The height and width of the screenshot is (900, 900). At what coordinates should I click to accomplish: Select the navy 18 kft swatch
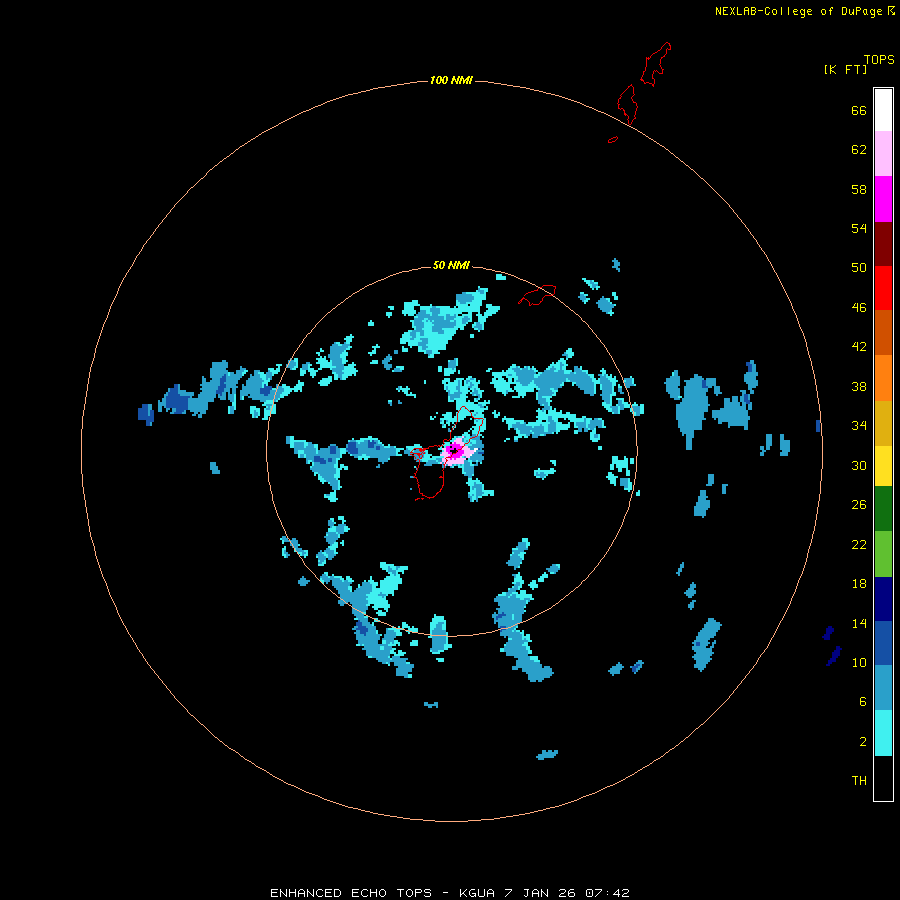point(883,599)
